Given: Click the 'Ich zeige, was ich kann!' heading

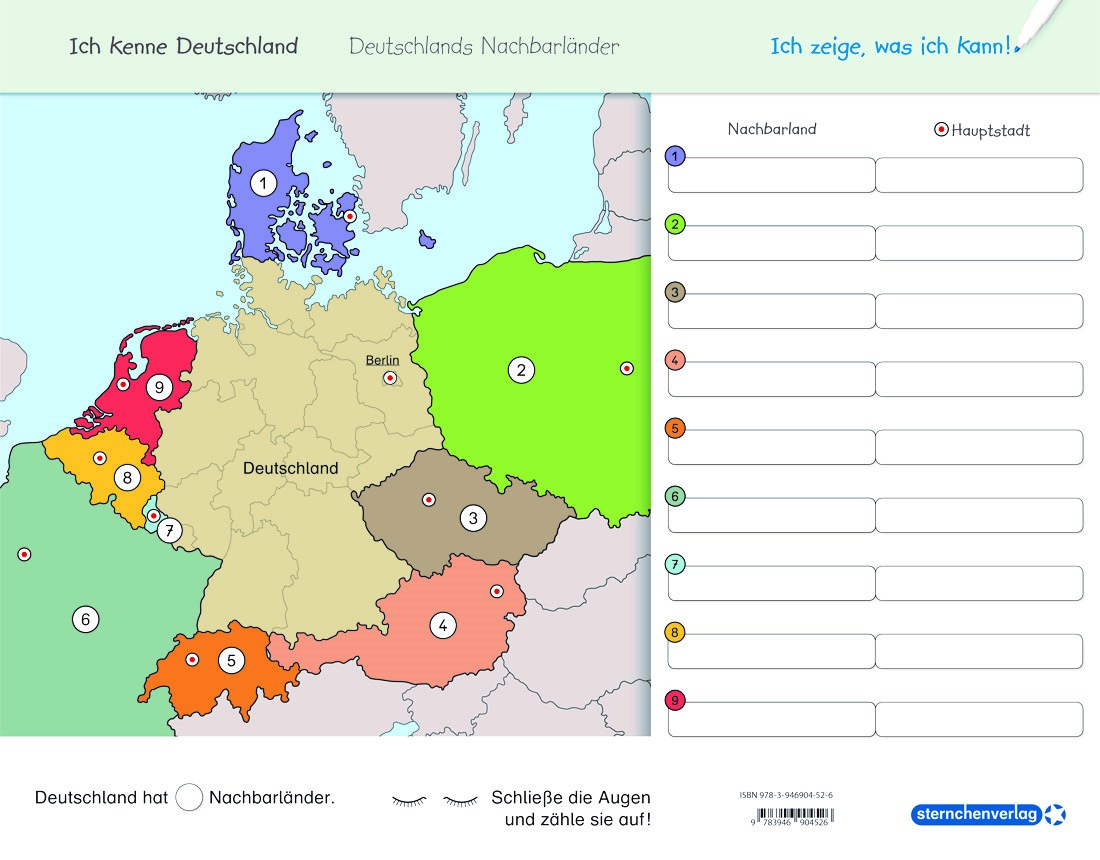Looking at the screenshot, I should [x=892, y=46].
